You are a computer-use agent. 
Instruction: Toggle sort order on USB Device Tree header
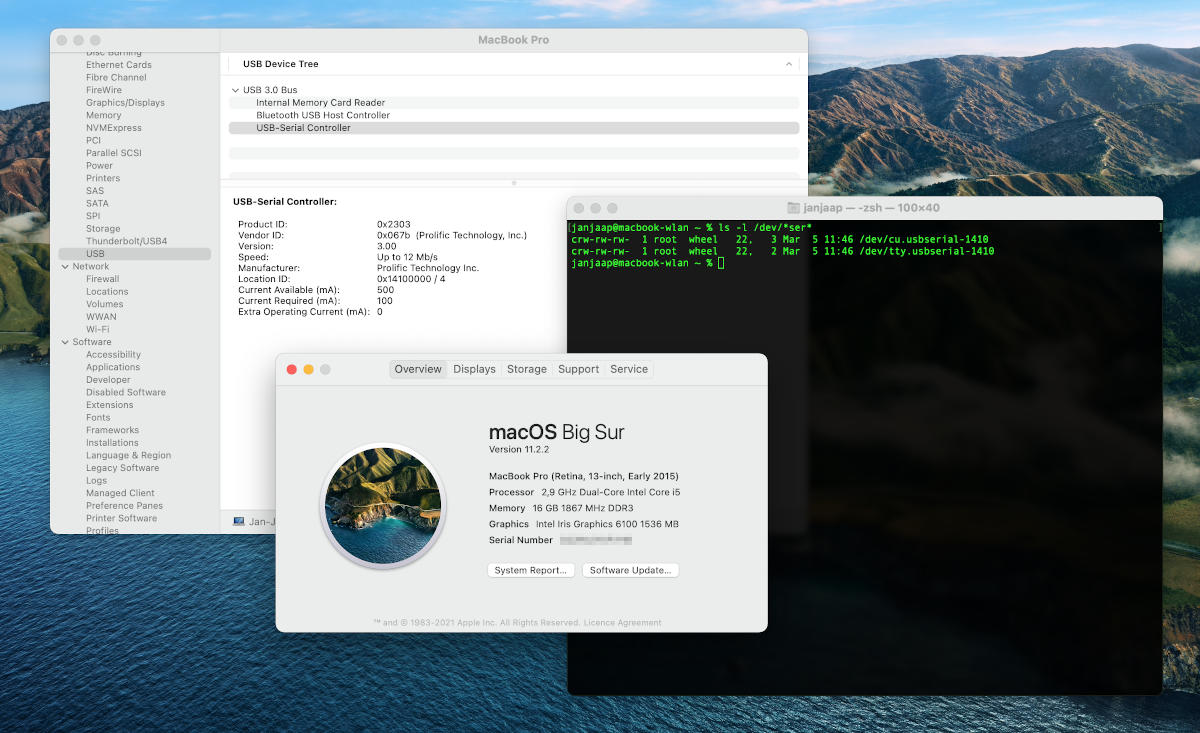point(789,64)
